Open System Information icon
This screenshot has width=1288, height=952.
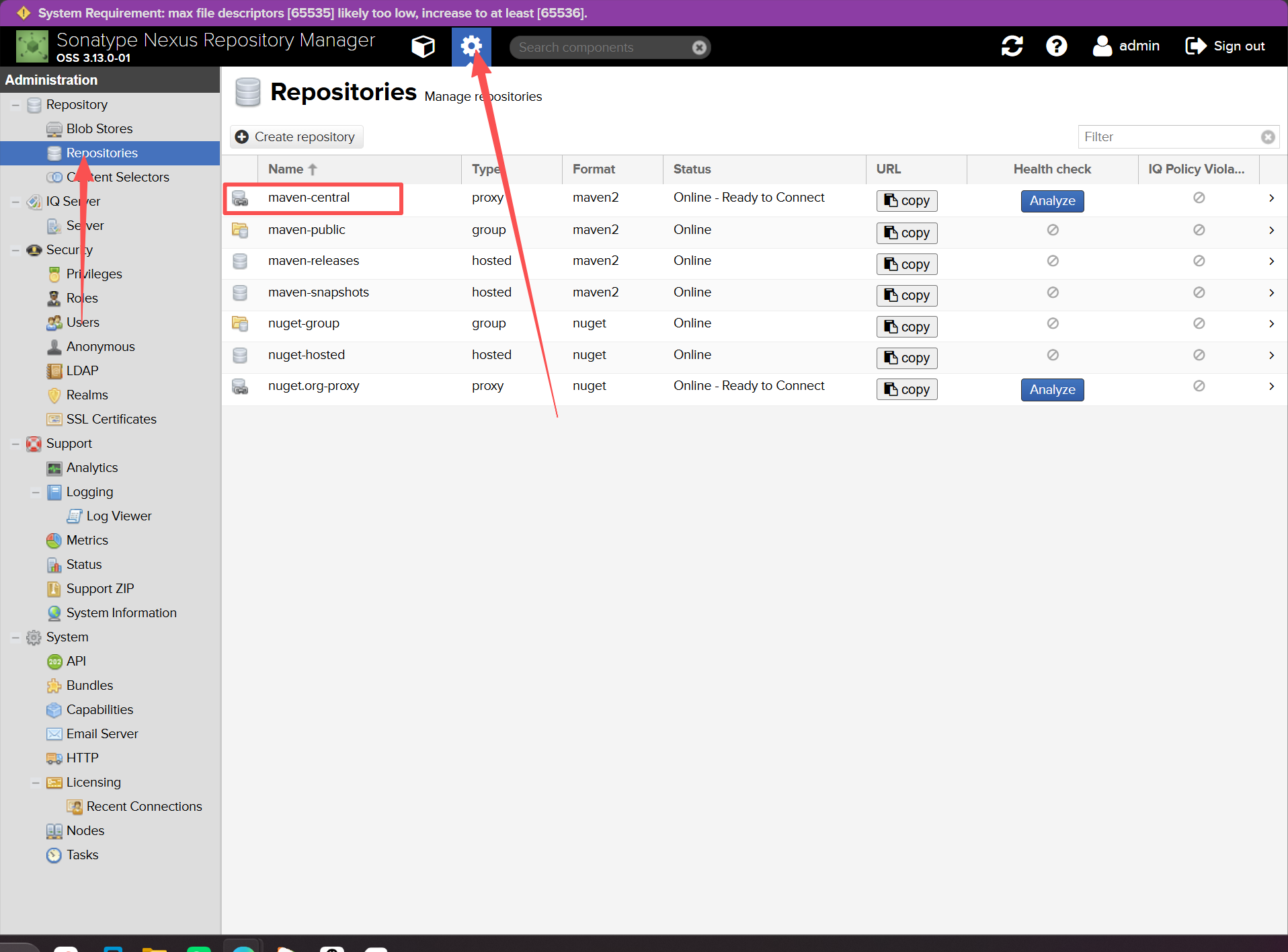pos(54,613)
